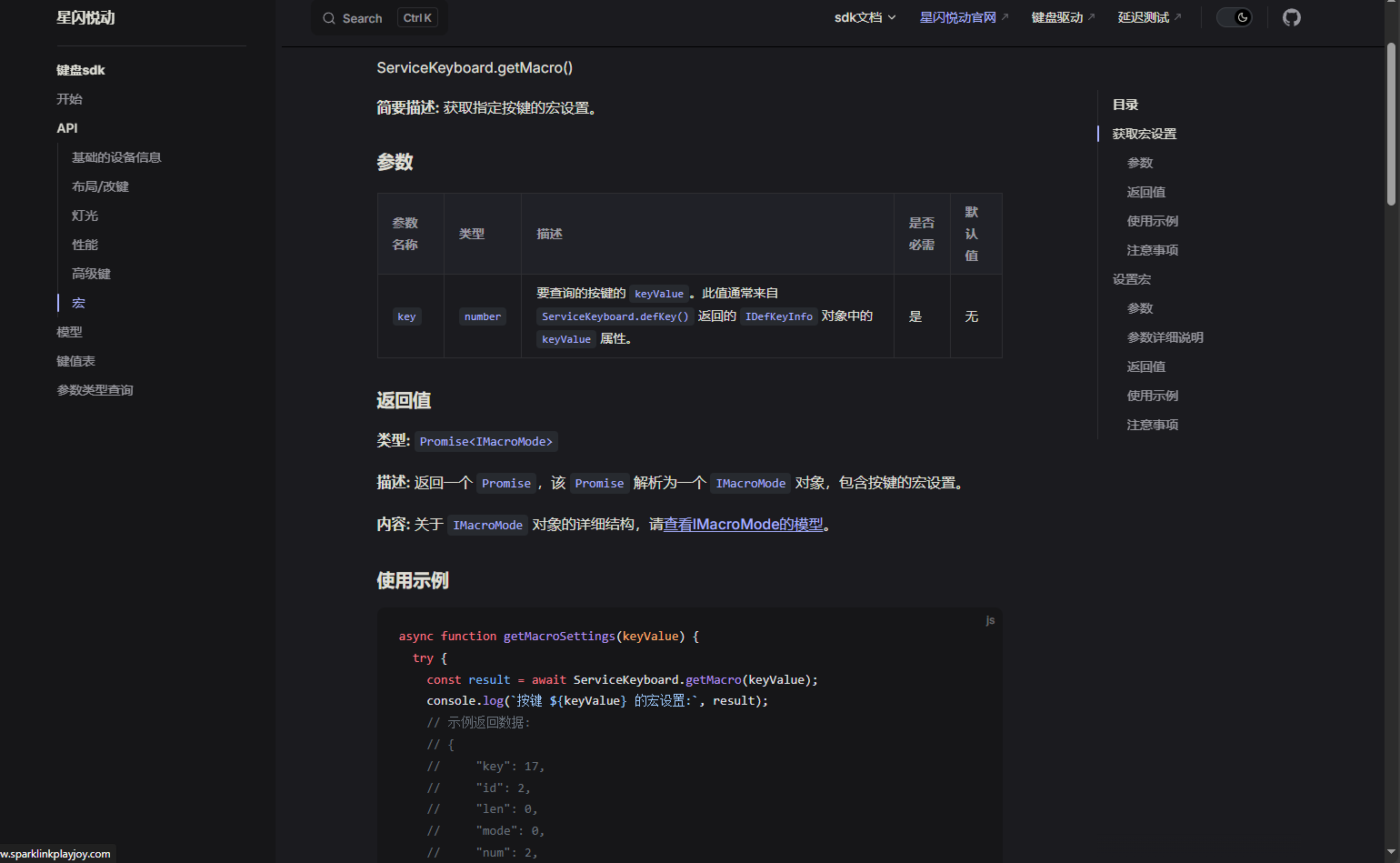
Task: Open 星闪悦动官网 external link
Action: click(964, 17)
